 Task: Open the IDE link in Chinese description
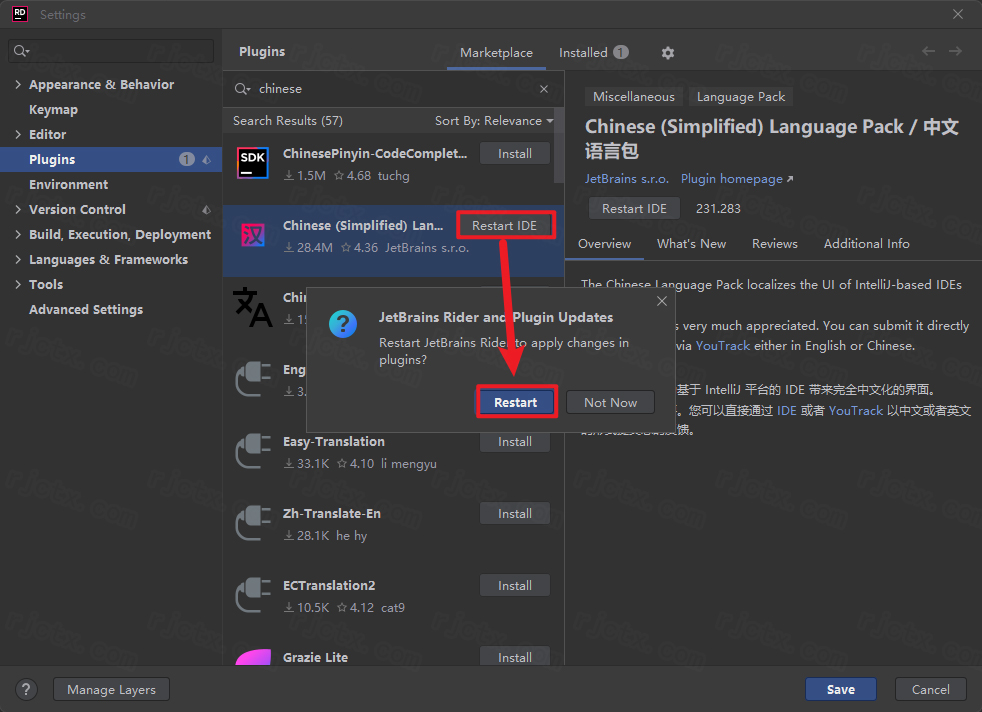(787, 411)
